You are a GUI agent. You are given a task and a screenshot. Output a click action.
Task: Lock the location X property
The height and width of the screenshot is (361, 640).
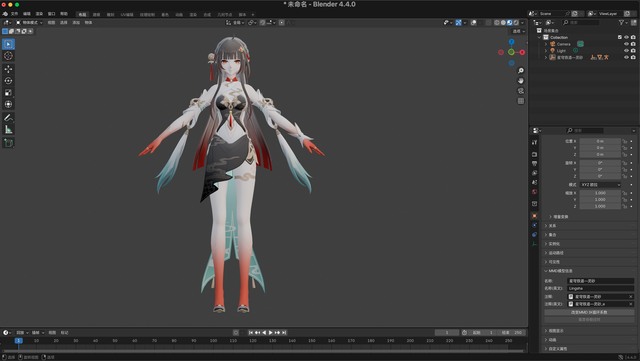624,141
